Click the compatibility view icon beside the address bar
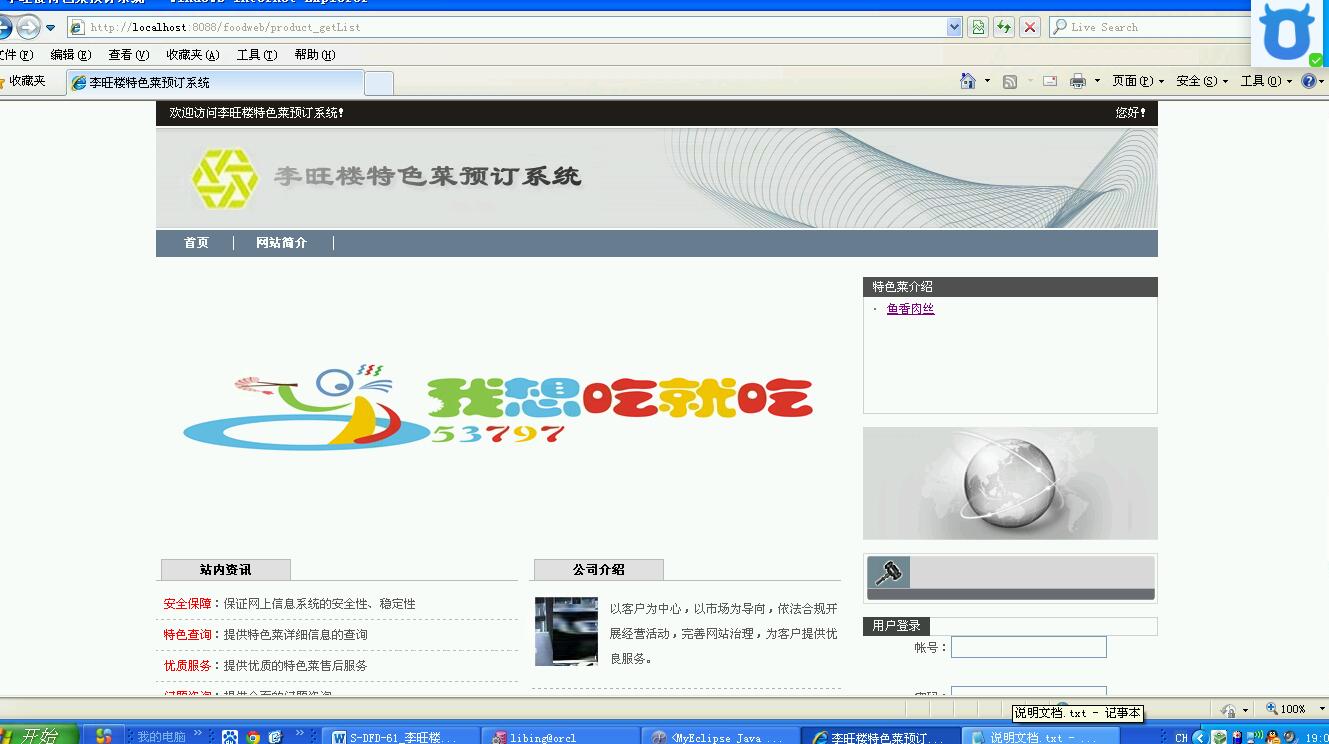The image size is (1329, 744). pos(978,27)
